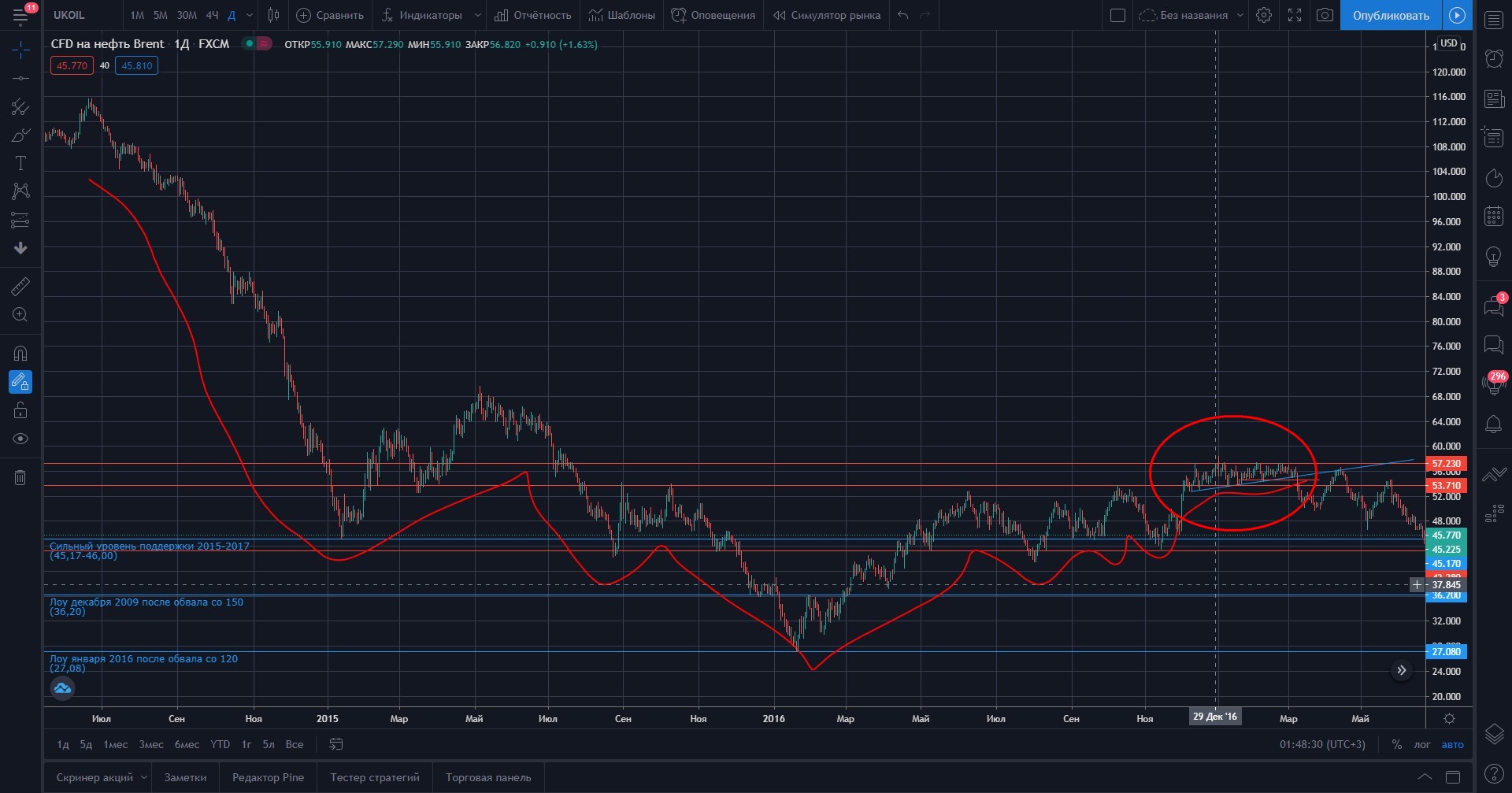Select the Zoom In magnifier tool
Image resolution: width=1512 pixels, height=793 pixels.
pyautogui.click(x=20, y=315)
